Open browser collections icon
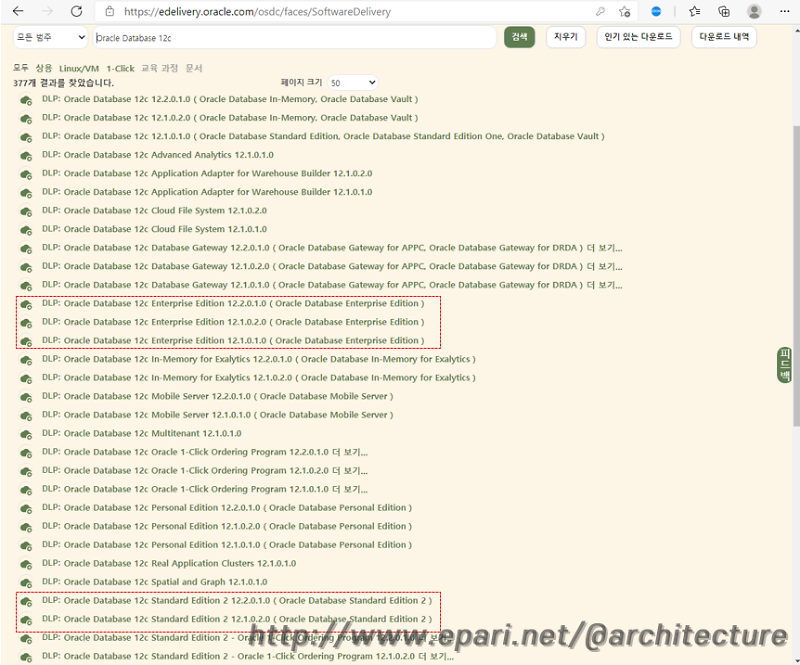Screen dimensions: 800x665 723,11
